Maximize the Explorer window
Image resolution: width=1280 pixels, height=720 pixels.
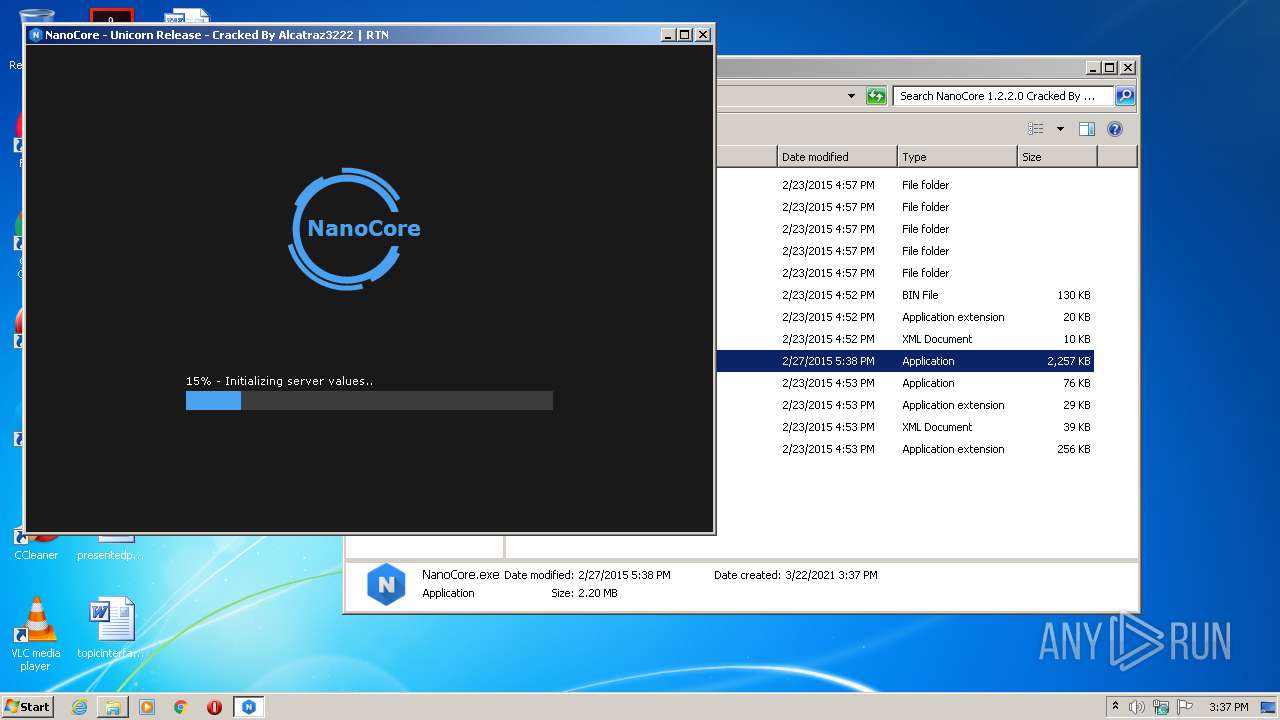tap(1110, 68)
